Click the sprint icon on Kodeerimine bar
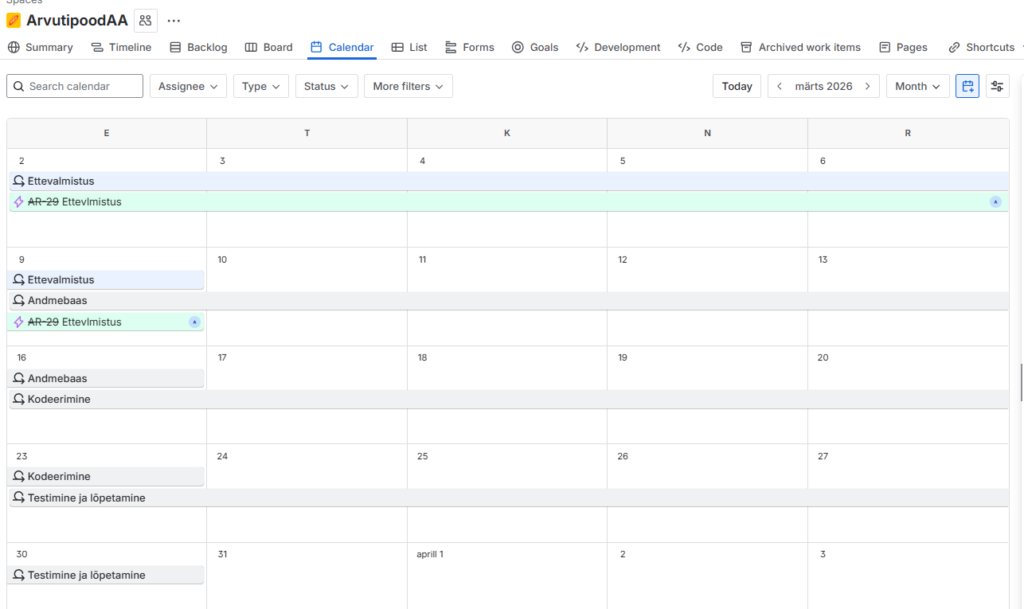 click(x=18, y=400)
